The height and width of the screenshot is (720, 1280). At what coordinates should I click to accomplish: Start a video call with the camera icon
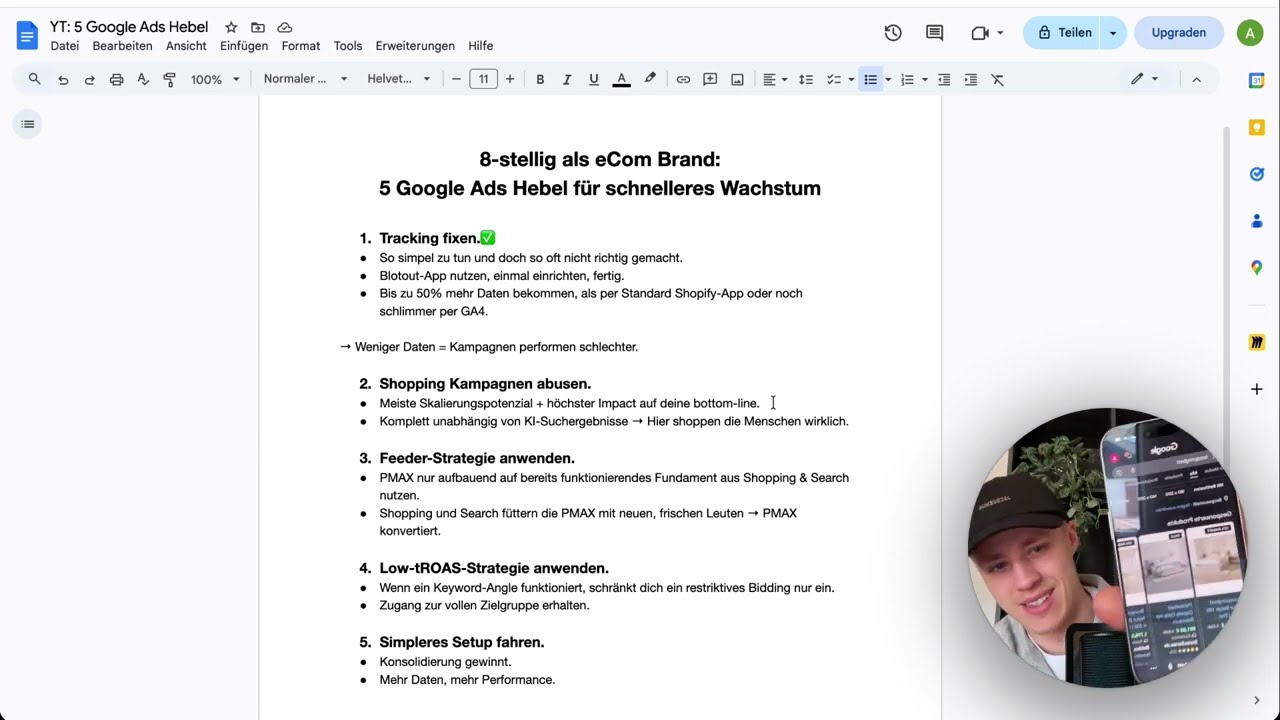(980, 33)
